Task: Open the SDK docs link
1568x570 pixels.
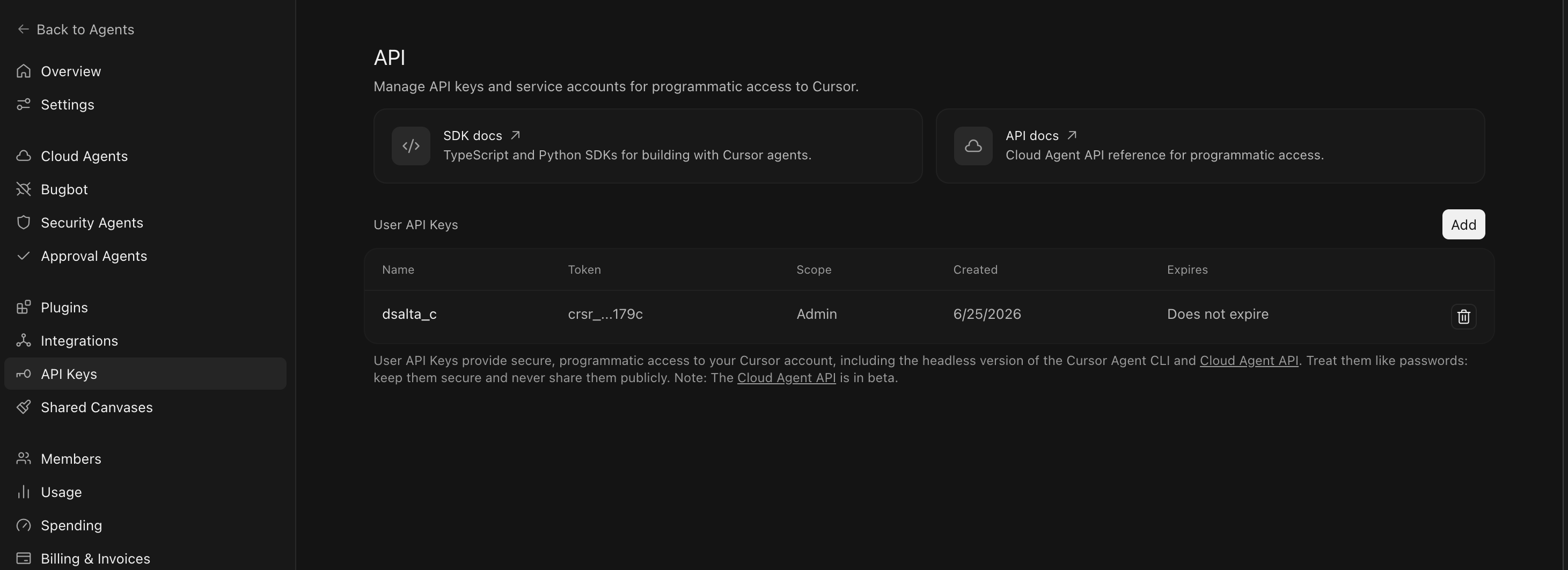Action: pyautogui.click(x=472, y=135)
